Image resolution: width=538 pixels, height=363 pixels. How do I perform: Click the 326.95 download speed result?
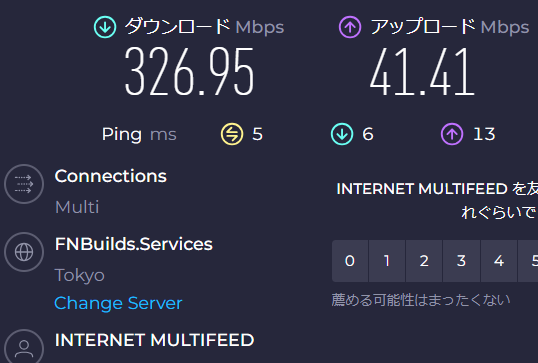tap(189, 71)
